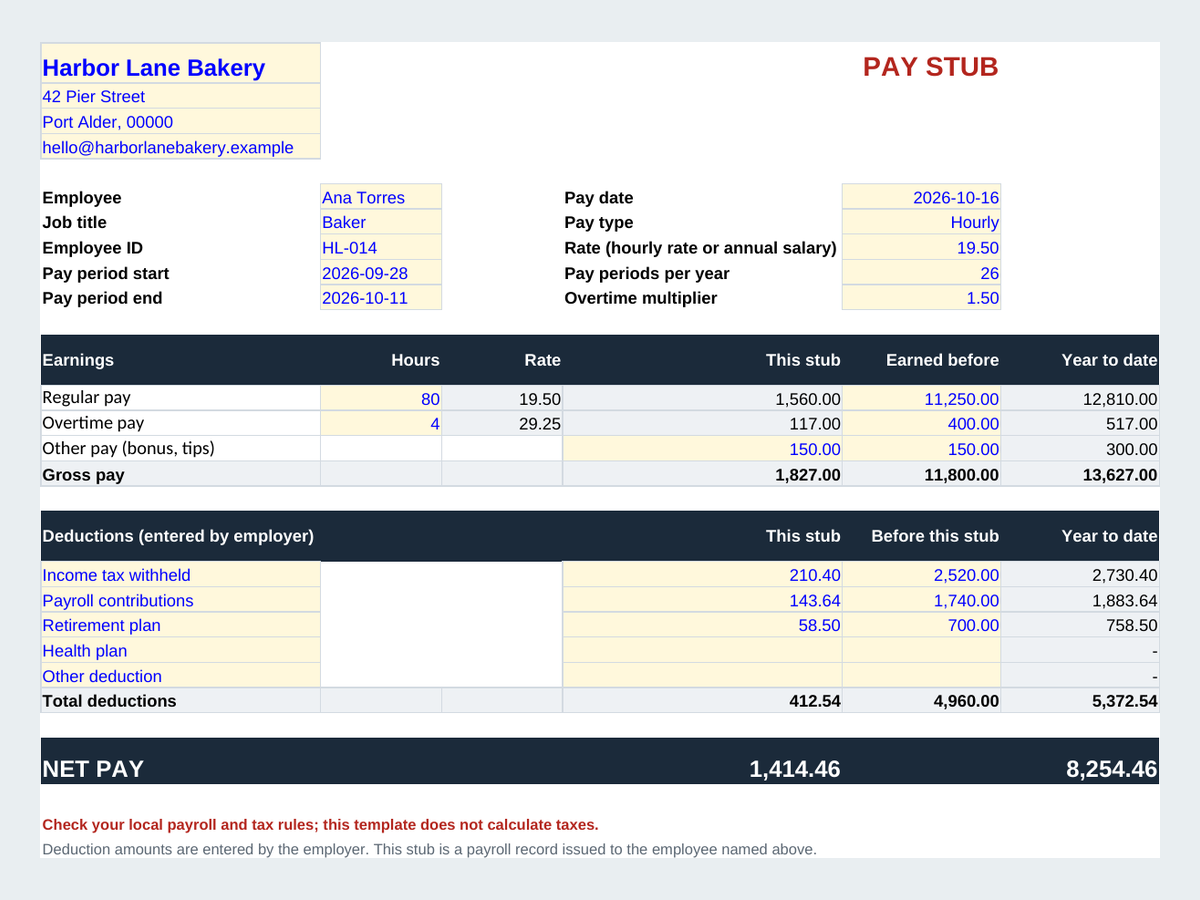Click the 2,520.00 income tax before cell

[x=921, y=574]
